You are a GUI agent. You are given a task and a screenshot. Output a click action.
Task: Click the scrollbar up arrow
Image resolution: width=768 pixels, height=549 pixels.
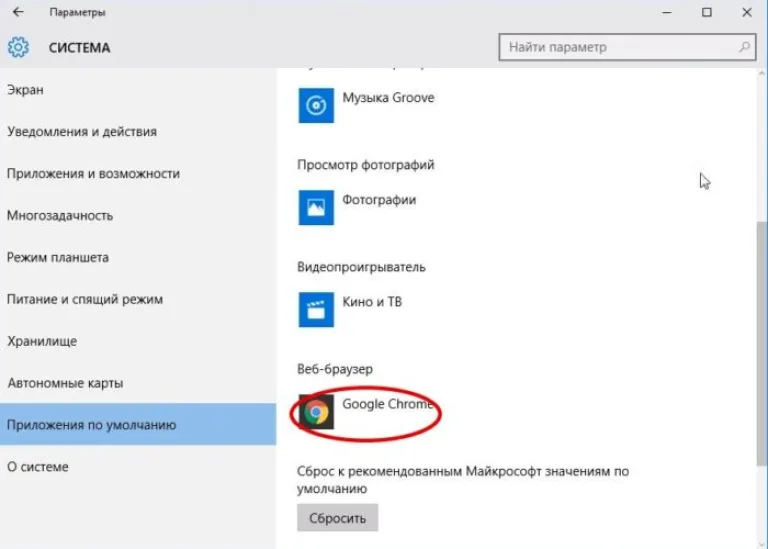pyautogui.click(x=762, y=73)
